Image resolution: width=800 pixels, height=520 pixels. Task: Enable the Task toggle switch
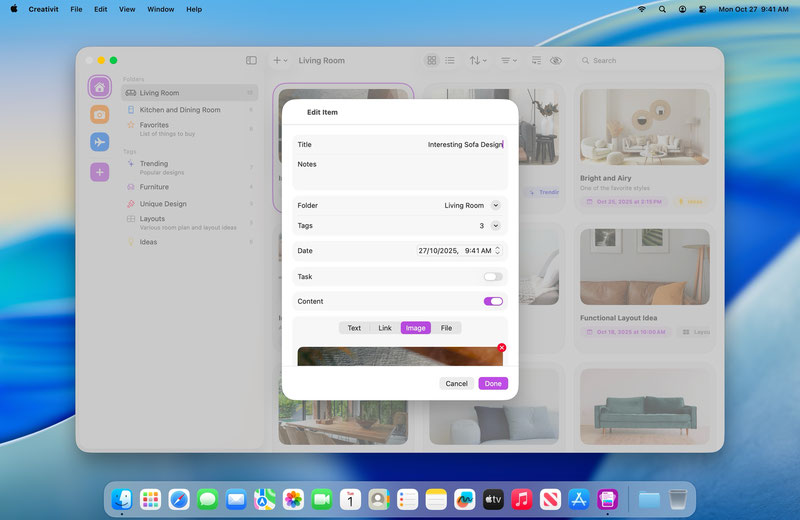(x=493, y=277)
